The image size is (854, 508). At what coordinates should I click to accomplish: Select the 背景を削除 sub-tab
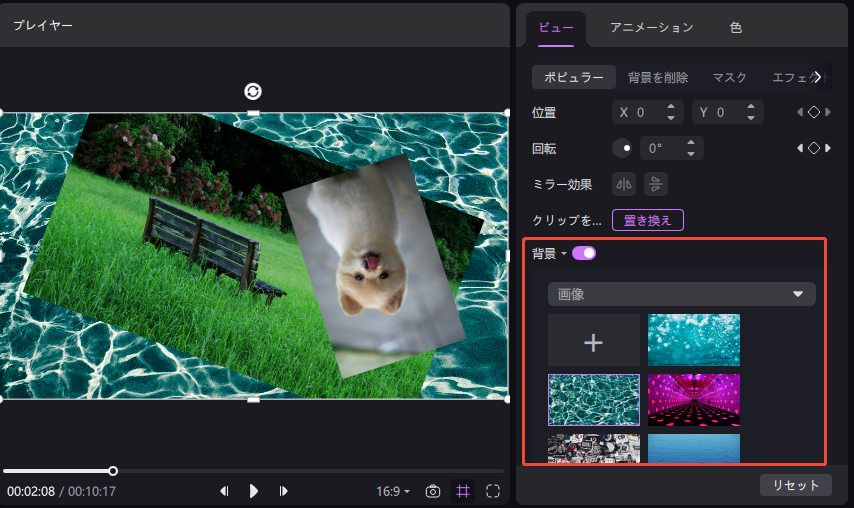pyautogui.click(x=658, y=77)
